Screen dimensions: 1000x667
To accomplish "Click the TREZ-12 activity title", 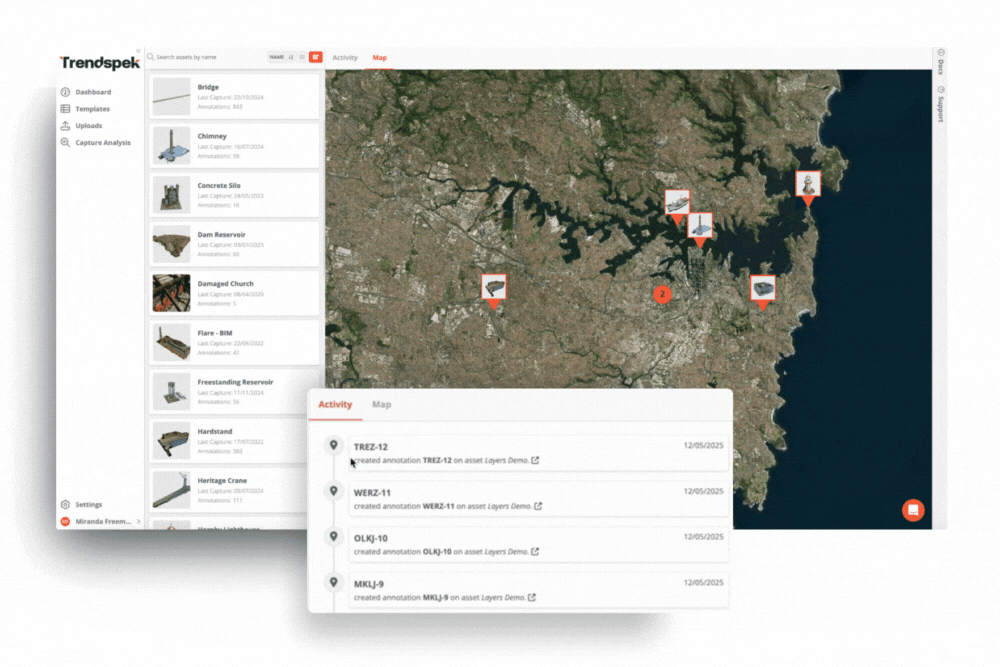I will (x=371, y=447).
